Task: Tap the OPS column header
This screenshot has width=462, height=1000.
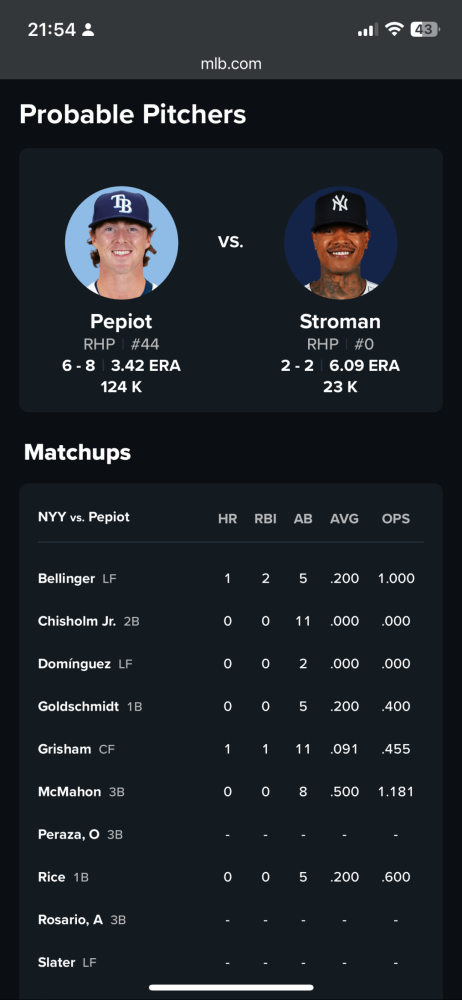Action: [396, 518]
